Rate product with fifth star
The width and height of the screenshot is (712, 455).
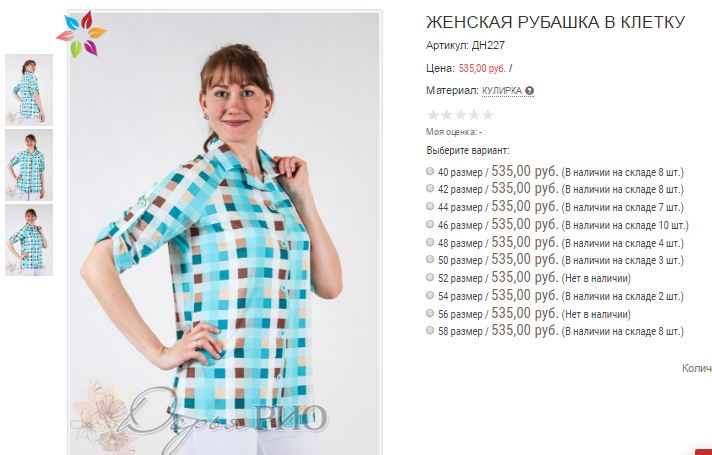point(488,114)
